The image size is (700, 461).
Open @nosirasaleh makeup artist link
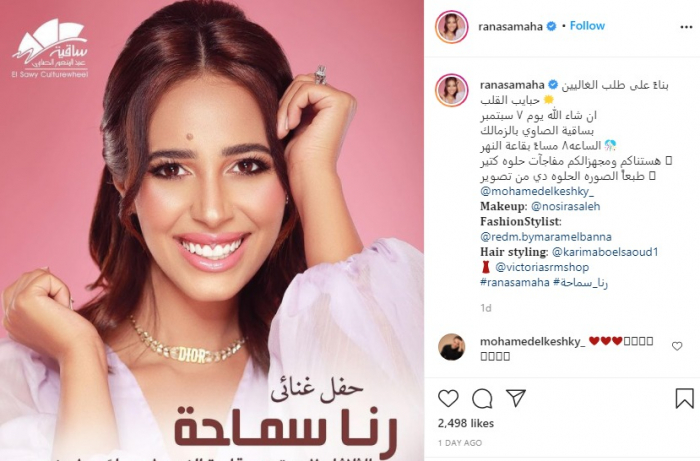(x=566, y=207)
